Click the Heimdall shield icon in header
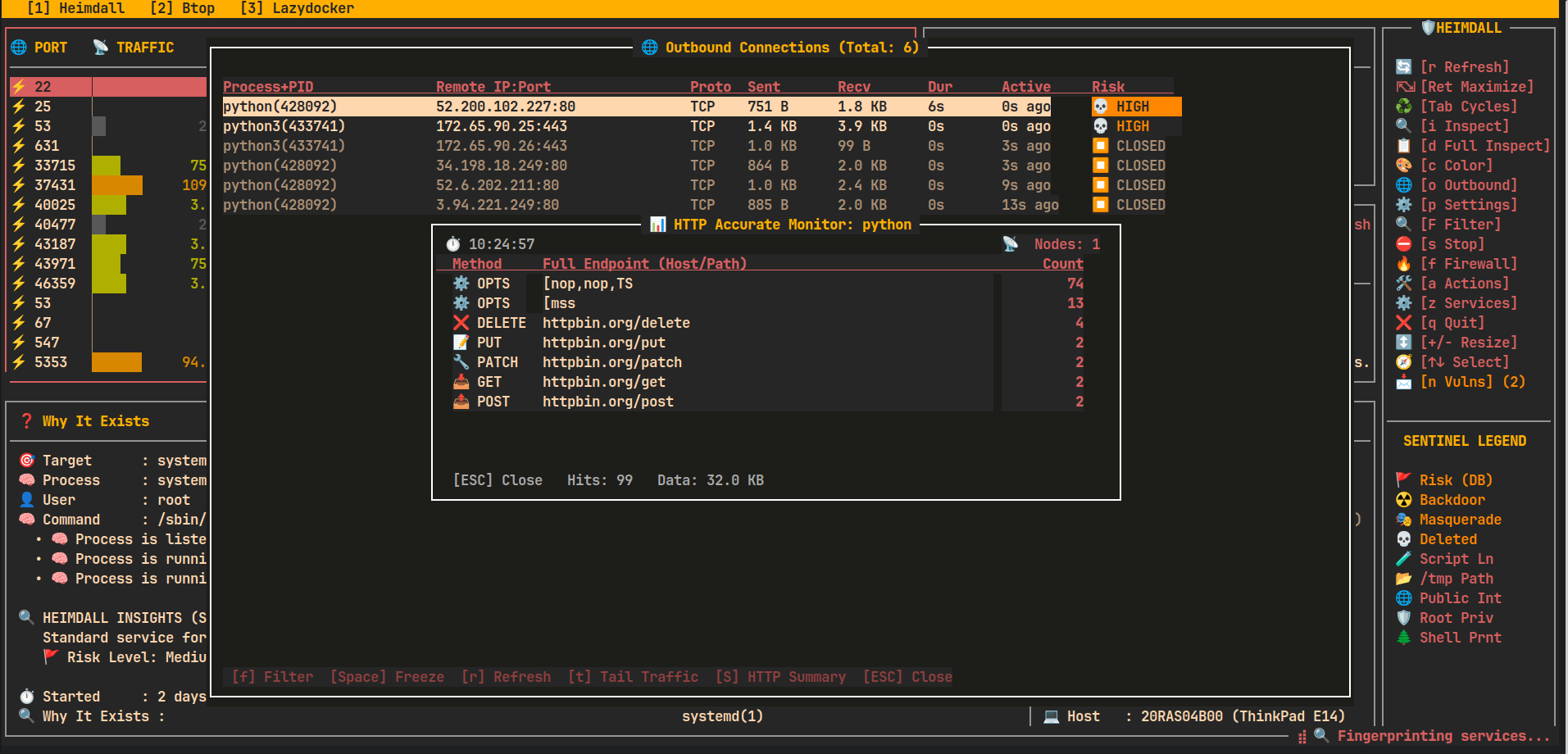The height and width of the screenshot is (754, 1568). 1428,28
